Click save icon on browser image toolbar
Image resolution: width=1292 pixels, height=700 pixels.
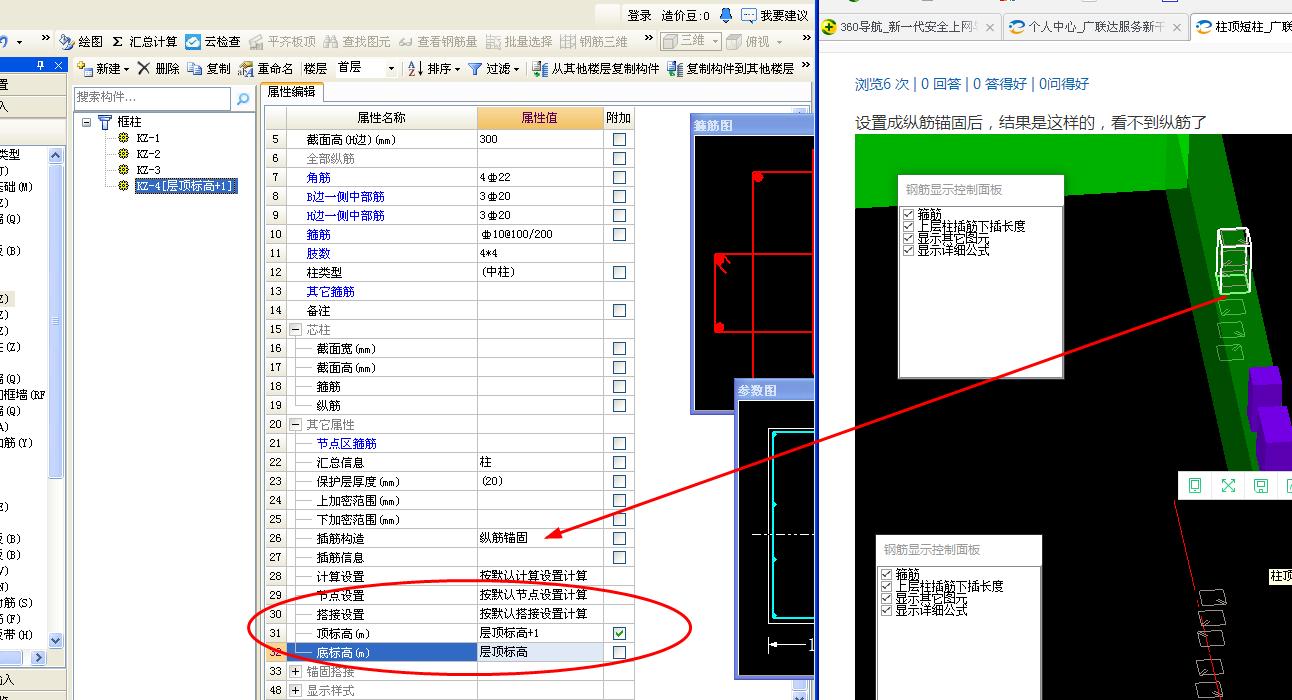pyautogui.click(x=1261, y=486)
